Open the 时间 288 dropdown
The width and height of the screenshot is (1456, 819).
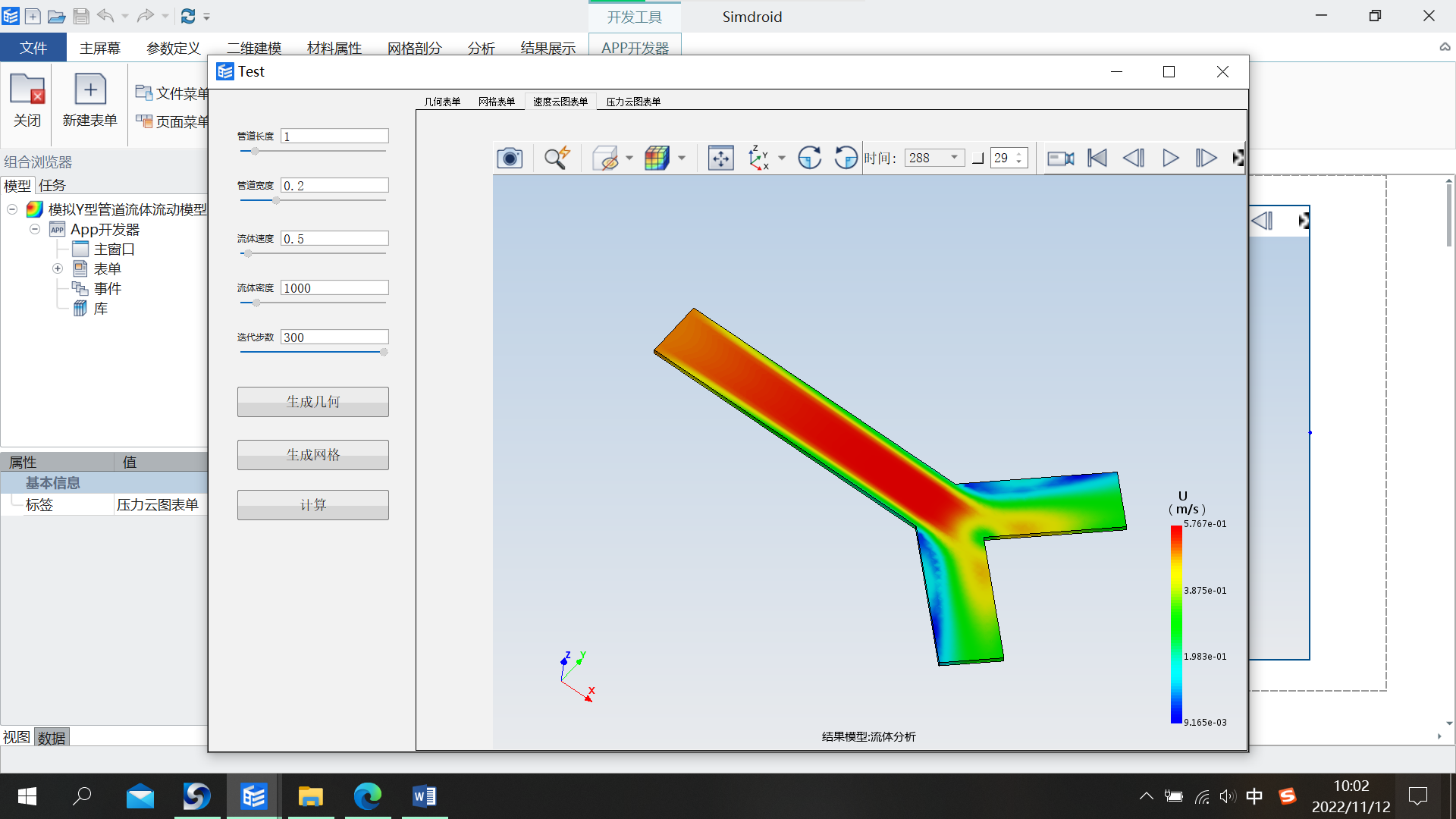tap(954, 158)
